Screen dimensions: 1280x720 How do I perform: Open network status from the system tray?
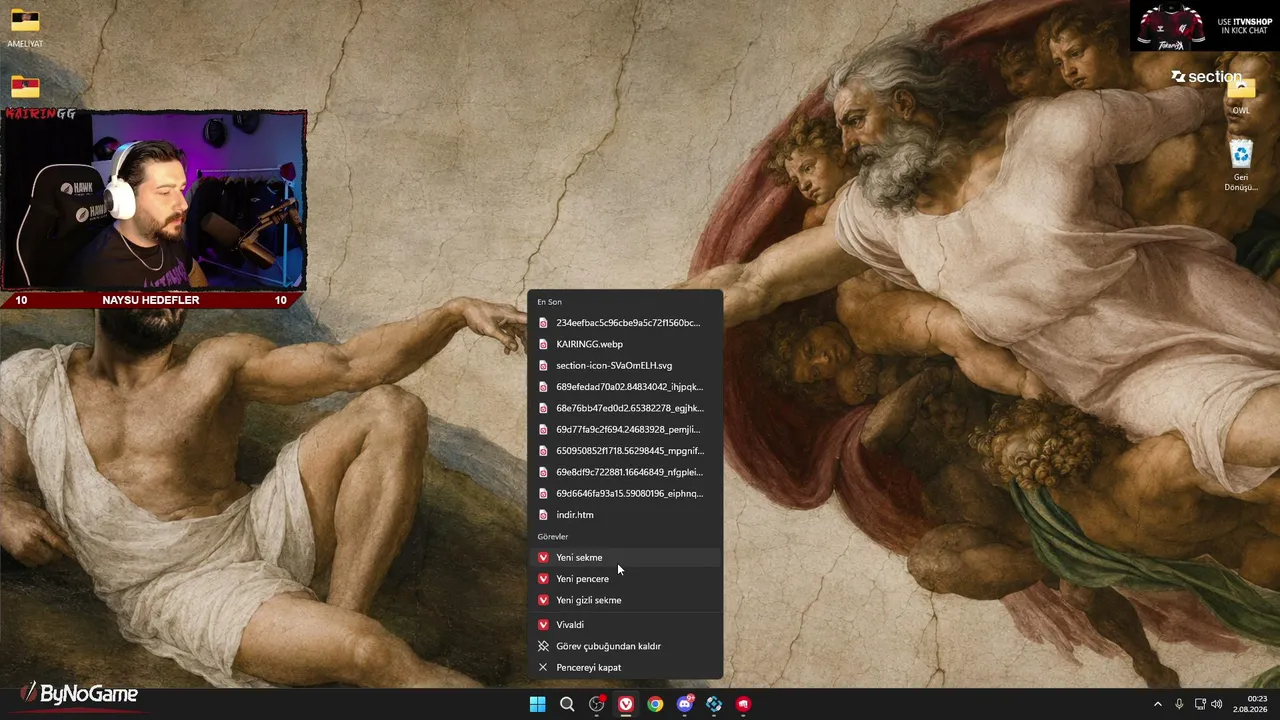click(1200, 704)
